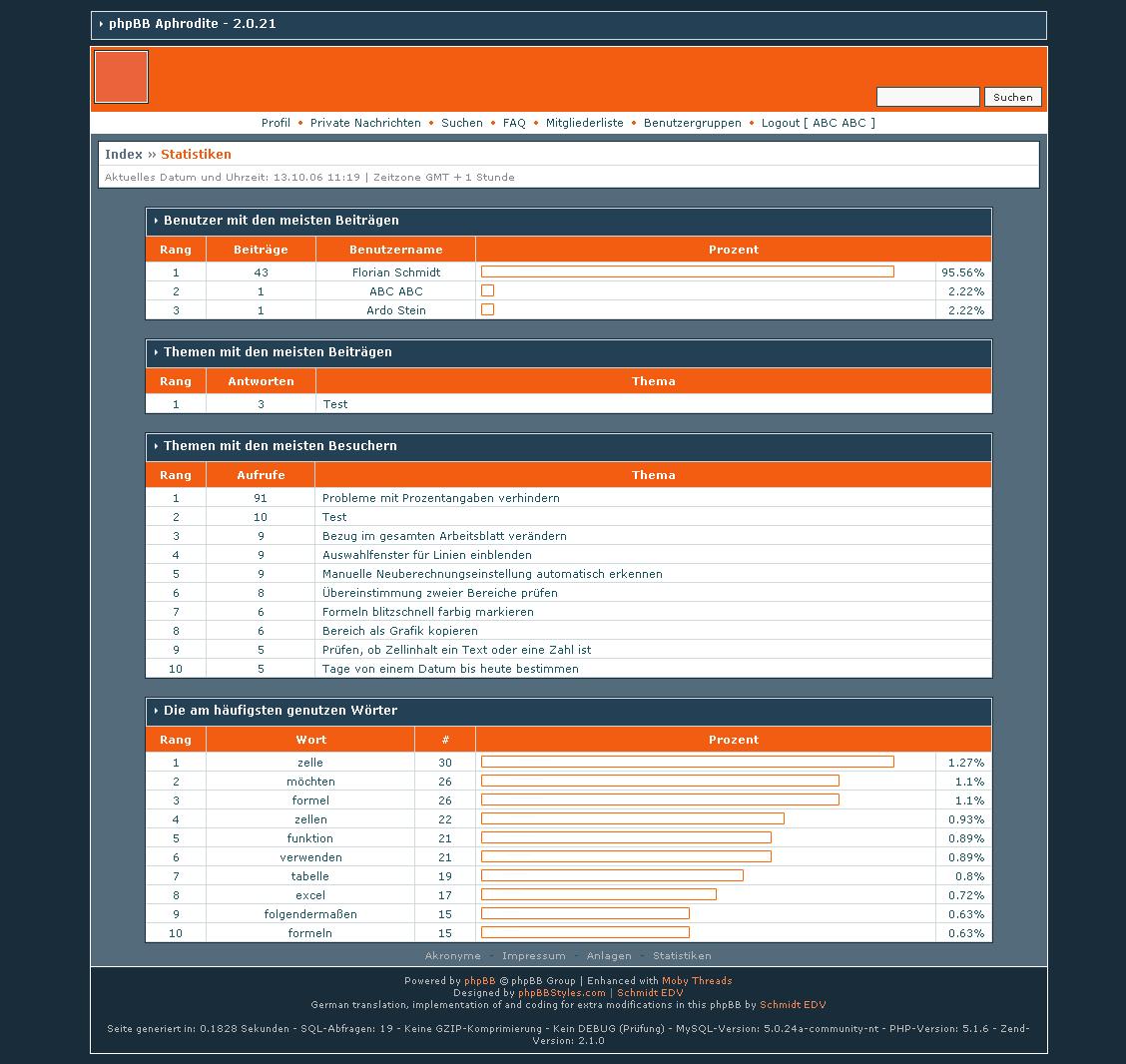Click inside the search text field

click(927, 97)
